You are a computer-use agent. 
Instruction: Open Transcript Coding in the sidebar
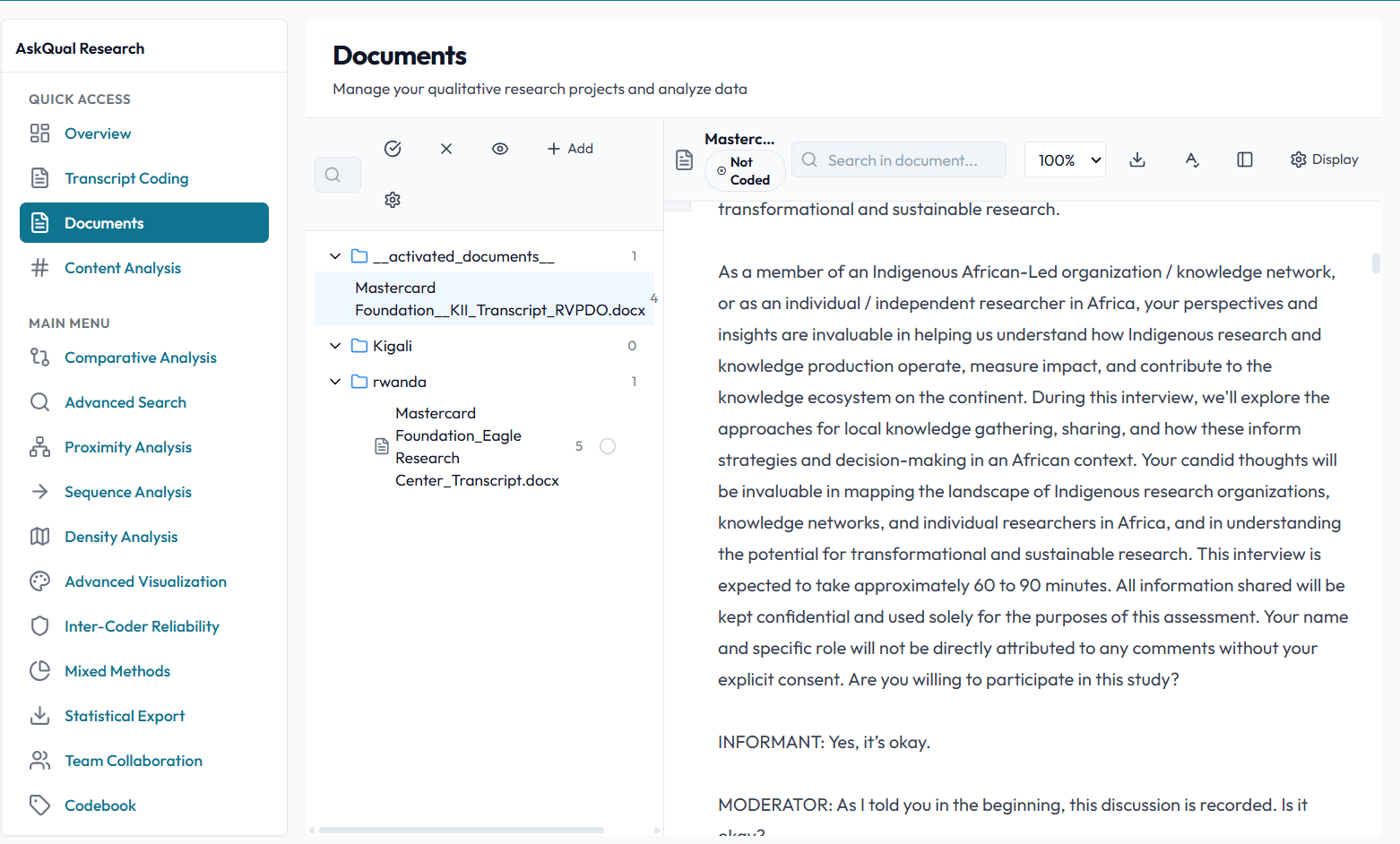[x=126, y=178]
